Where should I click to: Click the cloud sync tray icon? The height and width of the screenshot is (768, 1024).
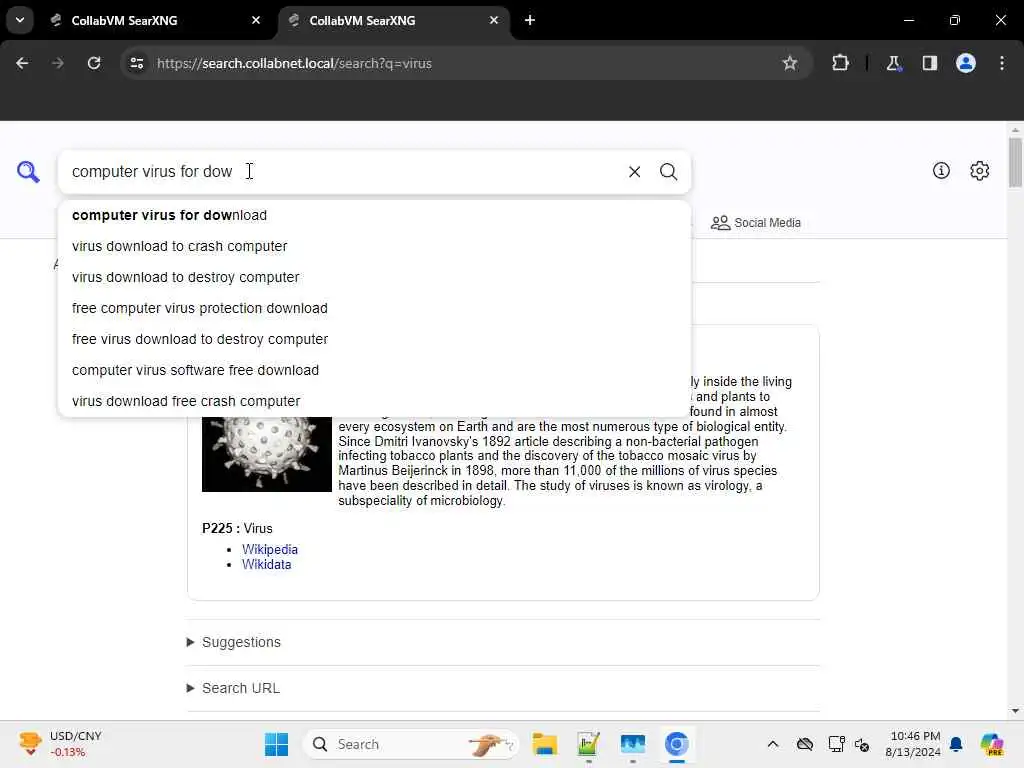805,744
